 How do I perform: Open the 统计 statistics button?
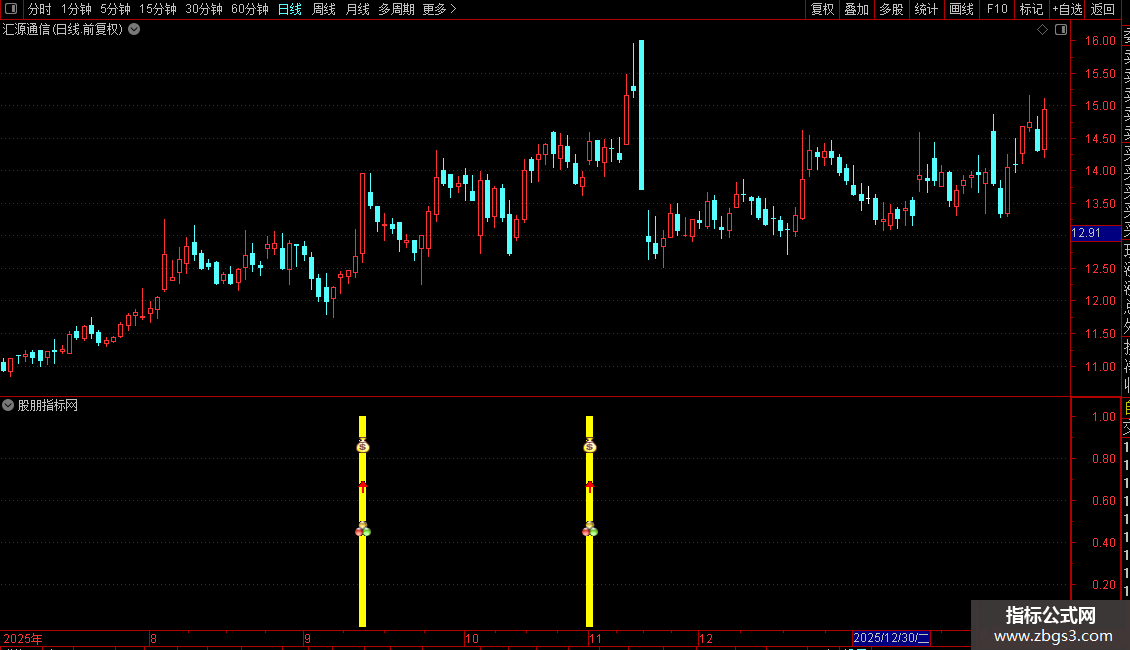click(x=926, y=9)
